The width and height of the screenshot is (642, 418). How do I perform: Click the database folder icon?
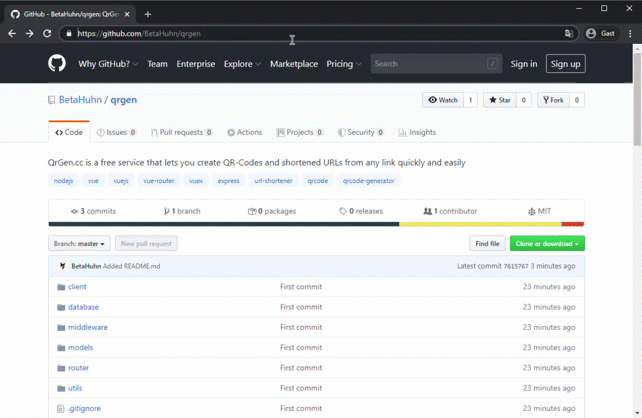click(x=61, y=307)
